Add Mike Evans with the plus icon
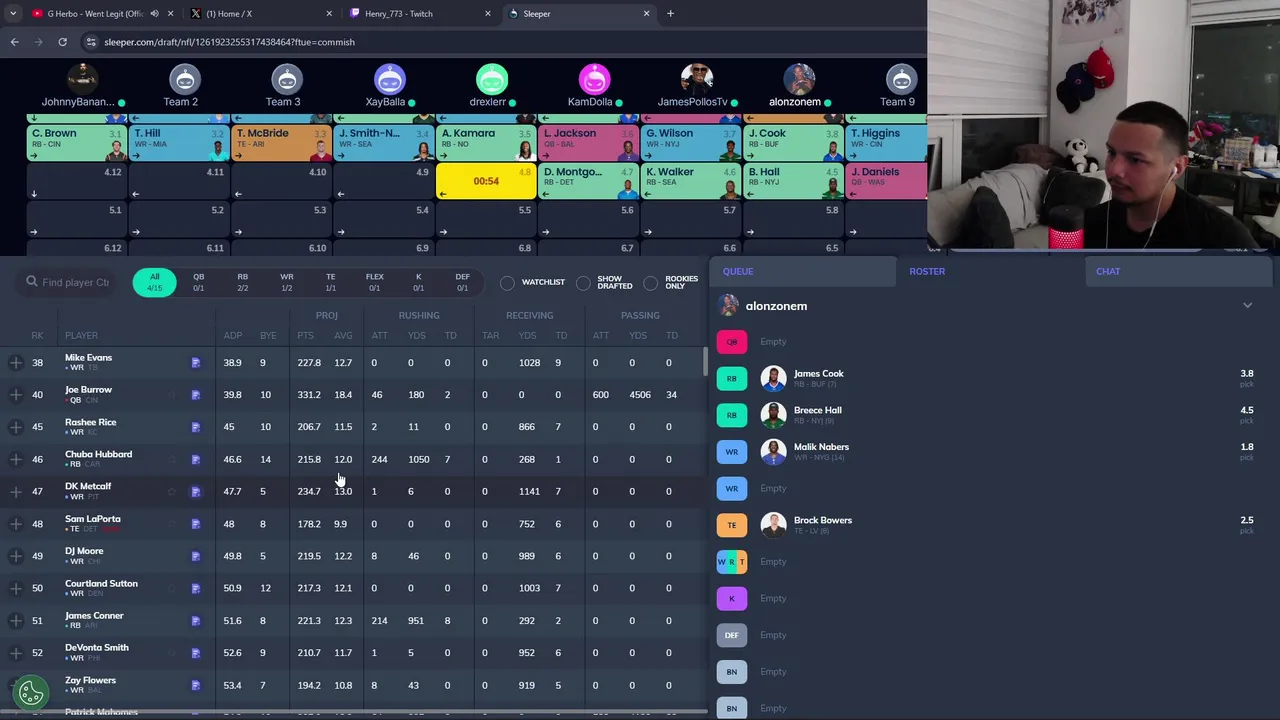This screenshot has height=720, width=1280. click(x=16, y=363)
